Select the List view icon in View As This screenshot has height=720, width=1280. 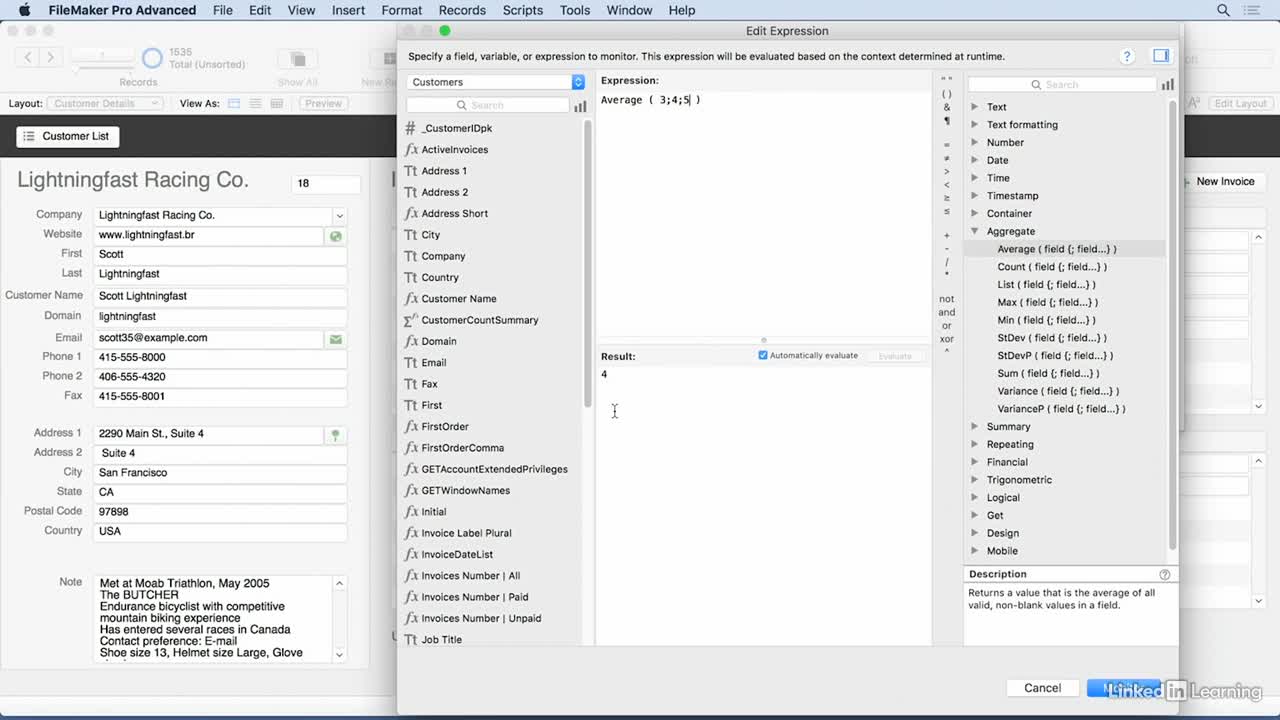(256, 103)
